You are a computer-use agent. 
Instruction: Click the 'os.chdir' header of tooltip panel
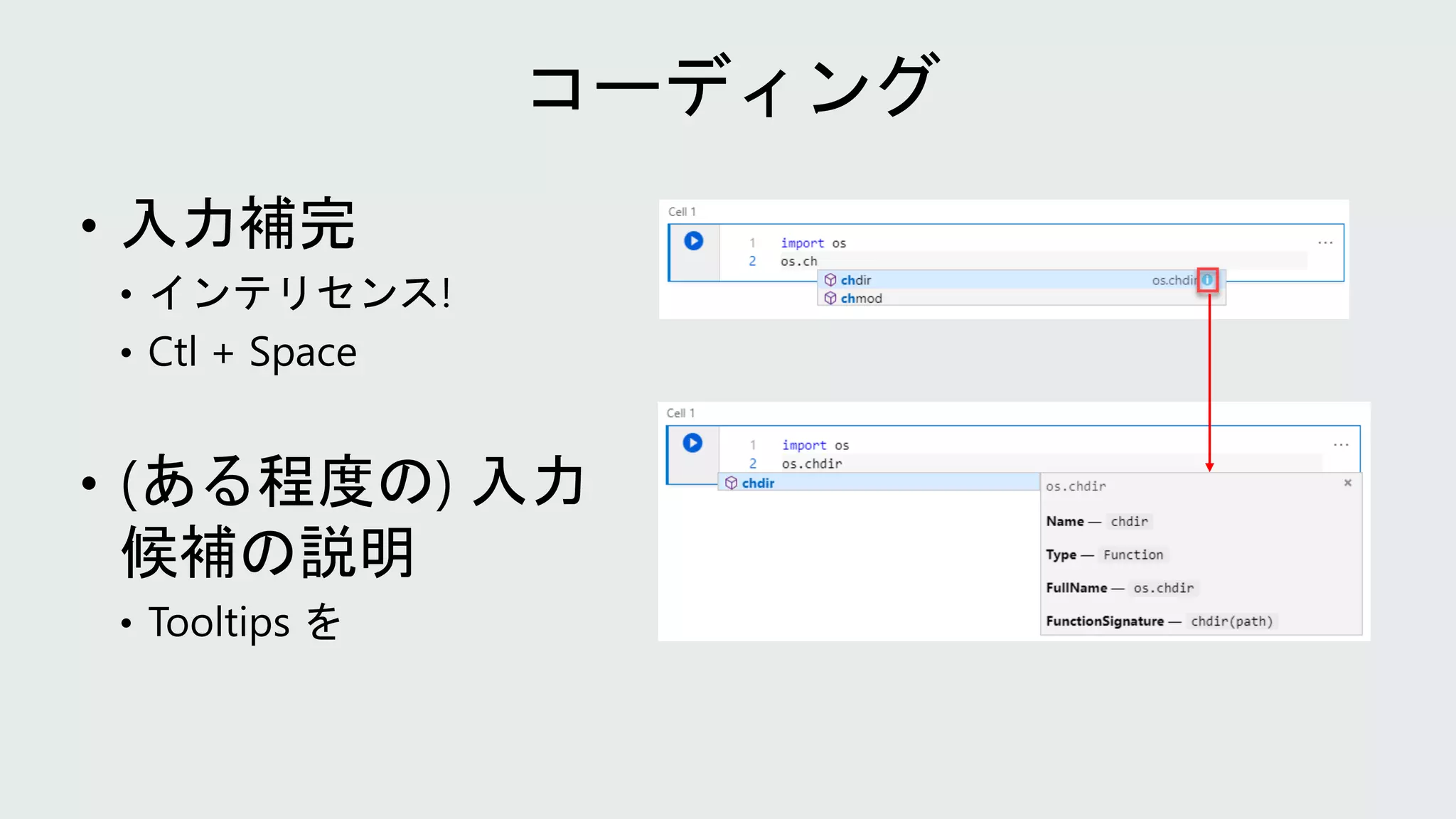(1076, 486)
